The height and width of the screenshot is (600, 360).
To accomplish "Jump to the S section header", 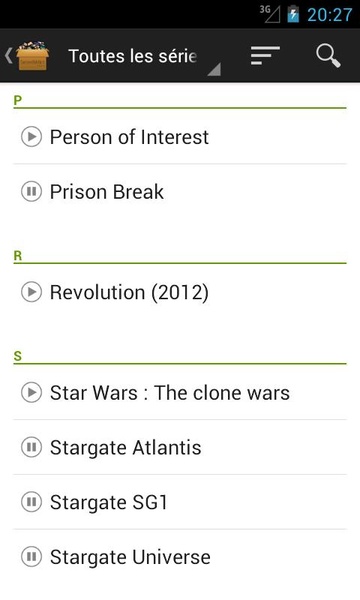I will pyautogui.click(x=180, y=357).
